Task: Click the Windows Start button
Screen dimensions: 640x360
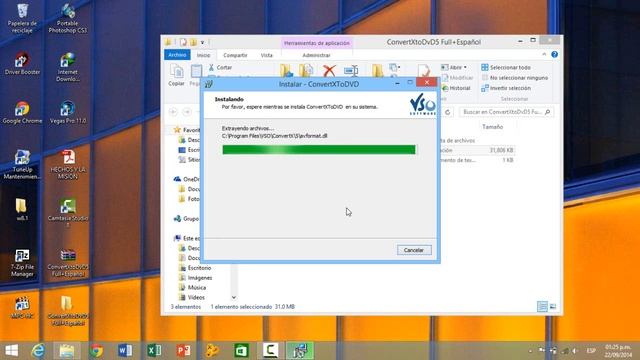Action: point(11,351)
